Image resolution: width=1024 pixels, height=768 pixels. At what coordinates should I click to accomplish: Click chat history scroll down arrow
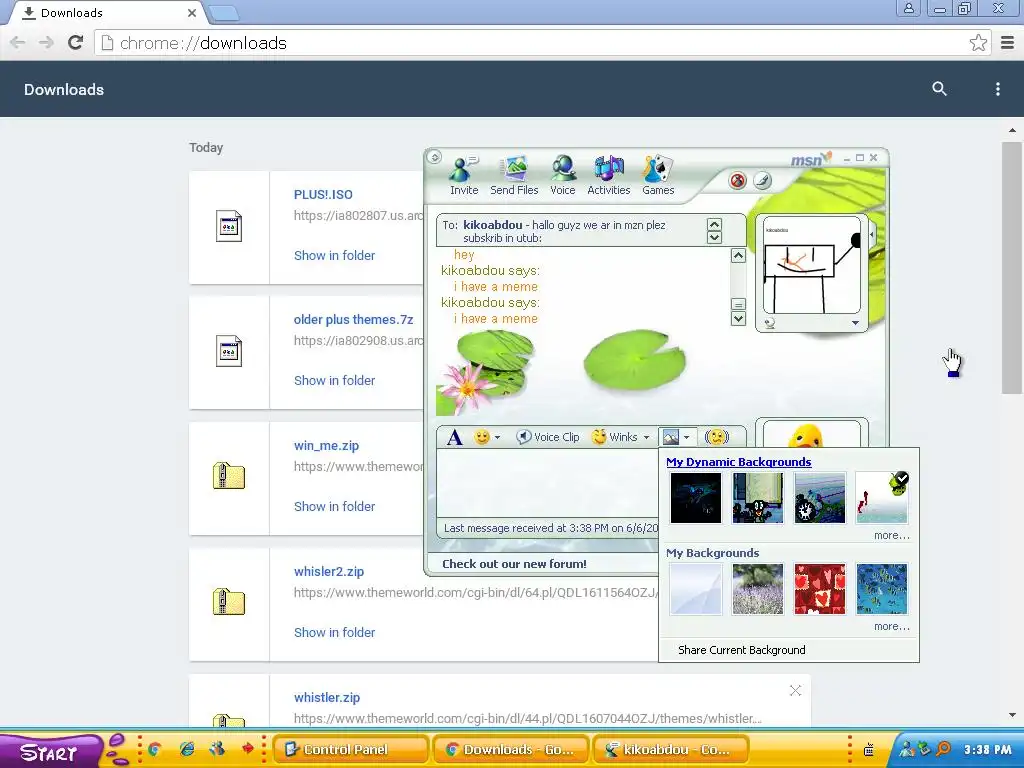[738, 319]
